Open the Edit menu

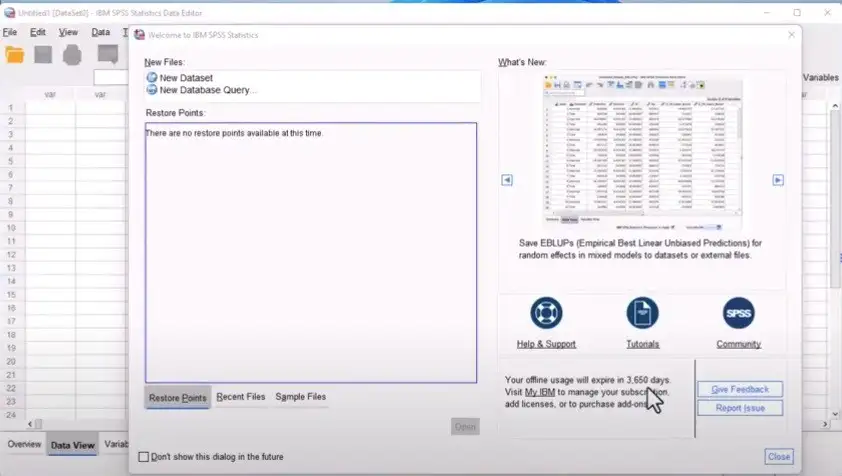tap(38, 32)
